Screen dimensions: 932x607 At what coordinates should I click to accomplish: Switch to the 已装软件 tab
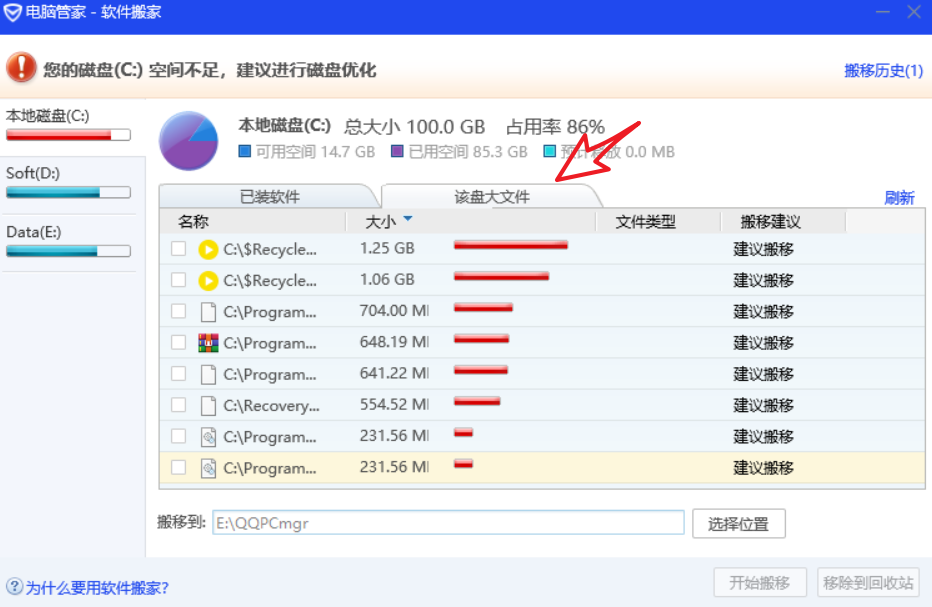(x=269, y=197)
